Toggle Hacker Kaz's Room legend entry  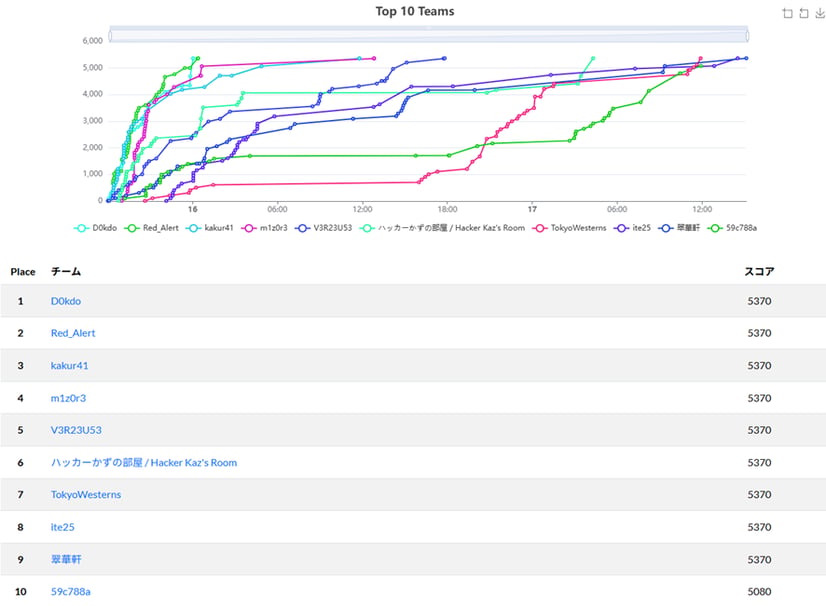[442, 228]
